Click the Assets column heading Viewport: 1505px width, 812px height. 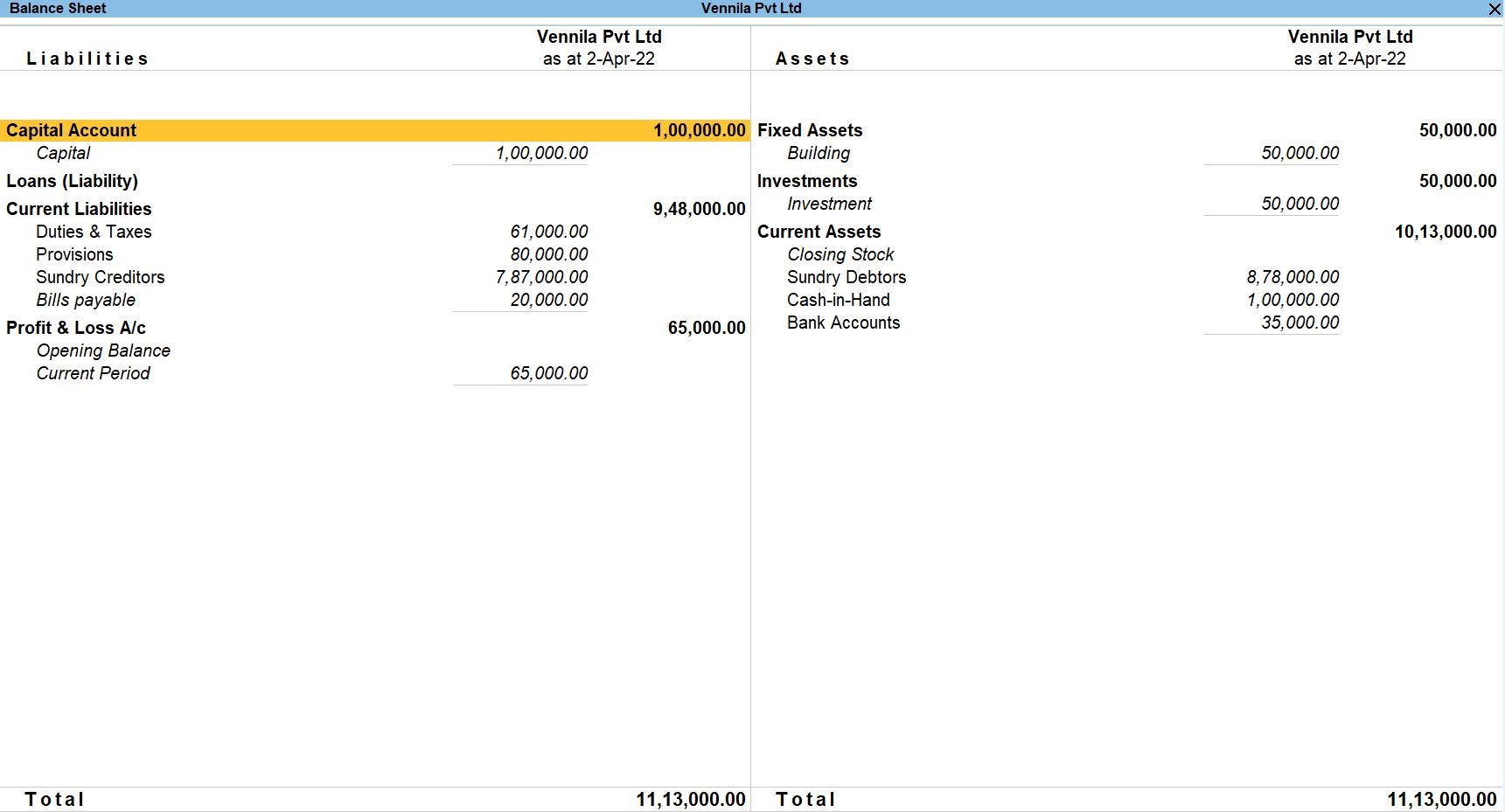tap(812, 59)
